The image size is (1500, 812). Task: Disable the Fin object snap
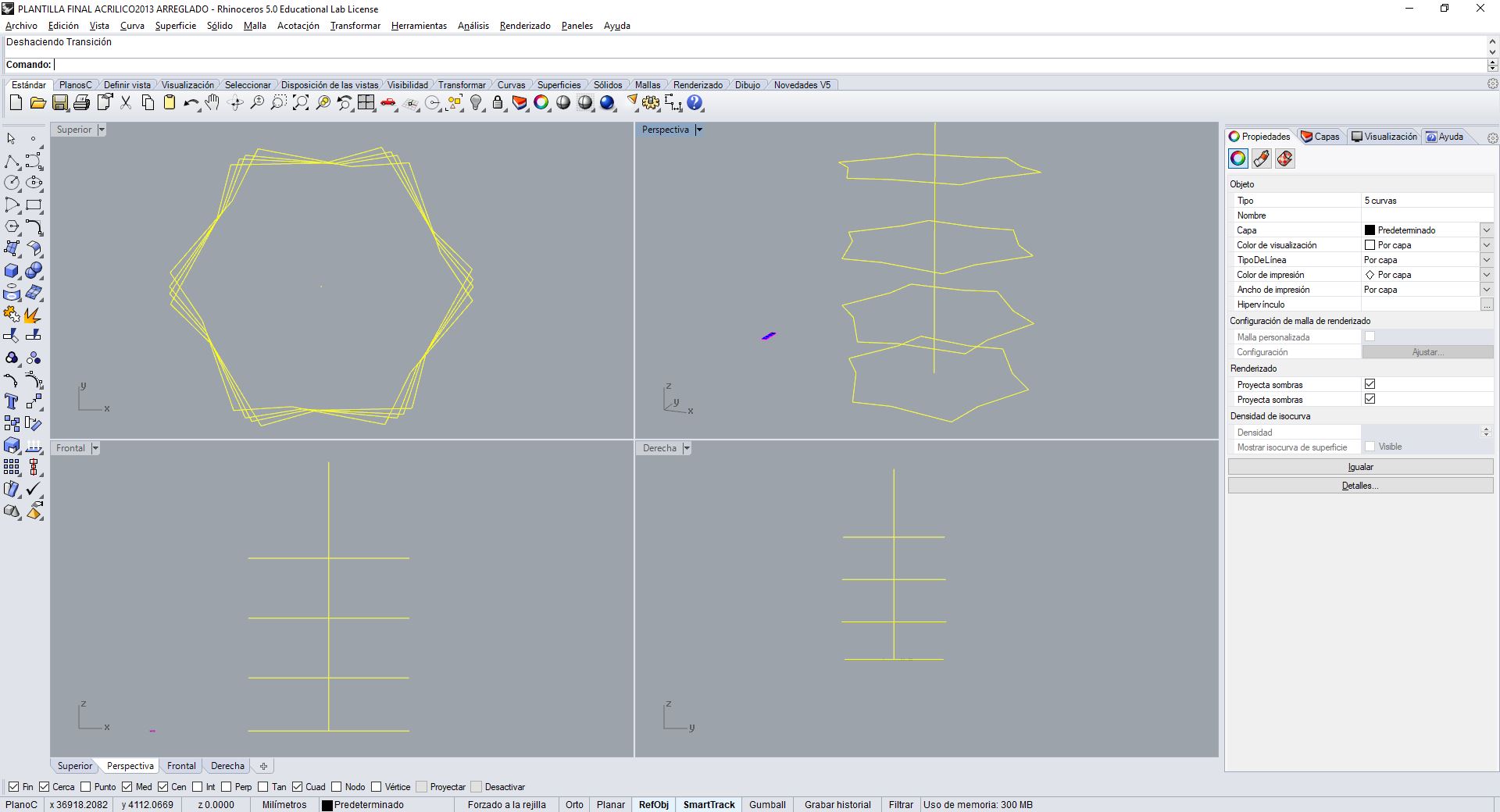pyautogui.click(x=13, y=787)
